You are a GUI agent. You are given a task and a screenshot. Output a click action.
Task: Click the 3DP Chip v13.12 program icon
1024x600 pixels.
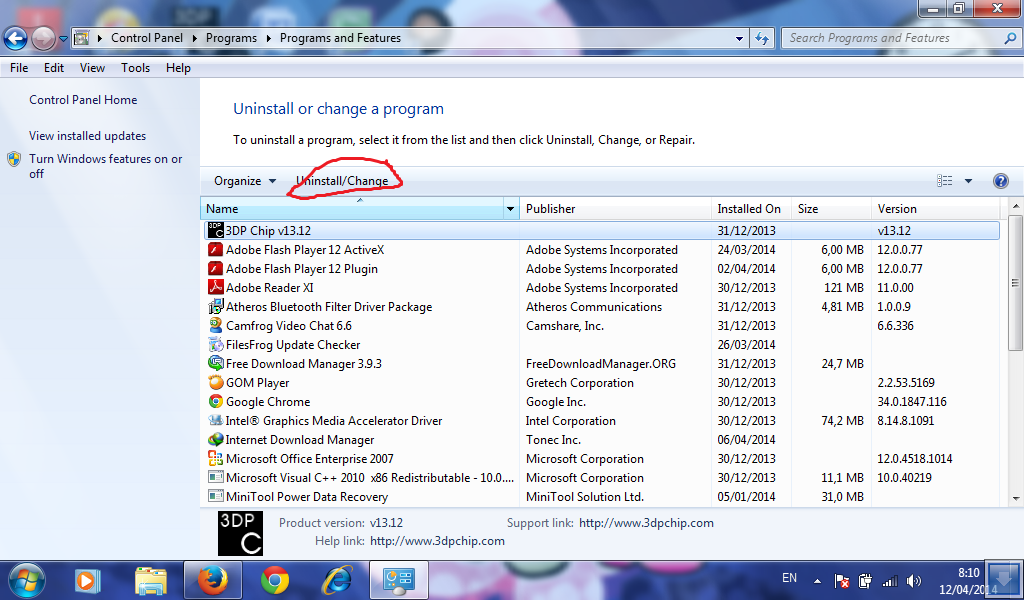[216, 230]
